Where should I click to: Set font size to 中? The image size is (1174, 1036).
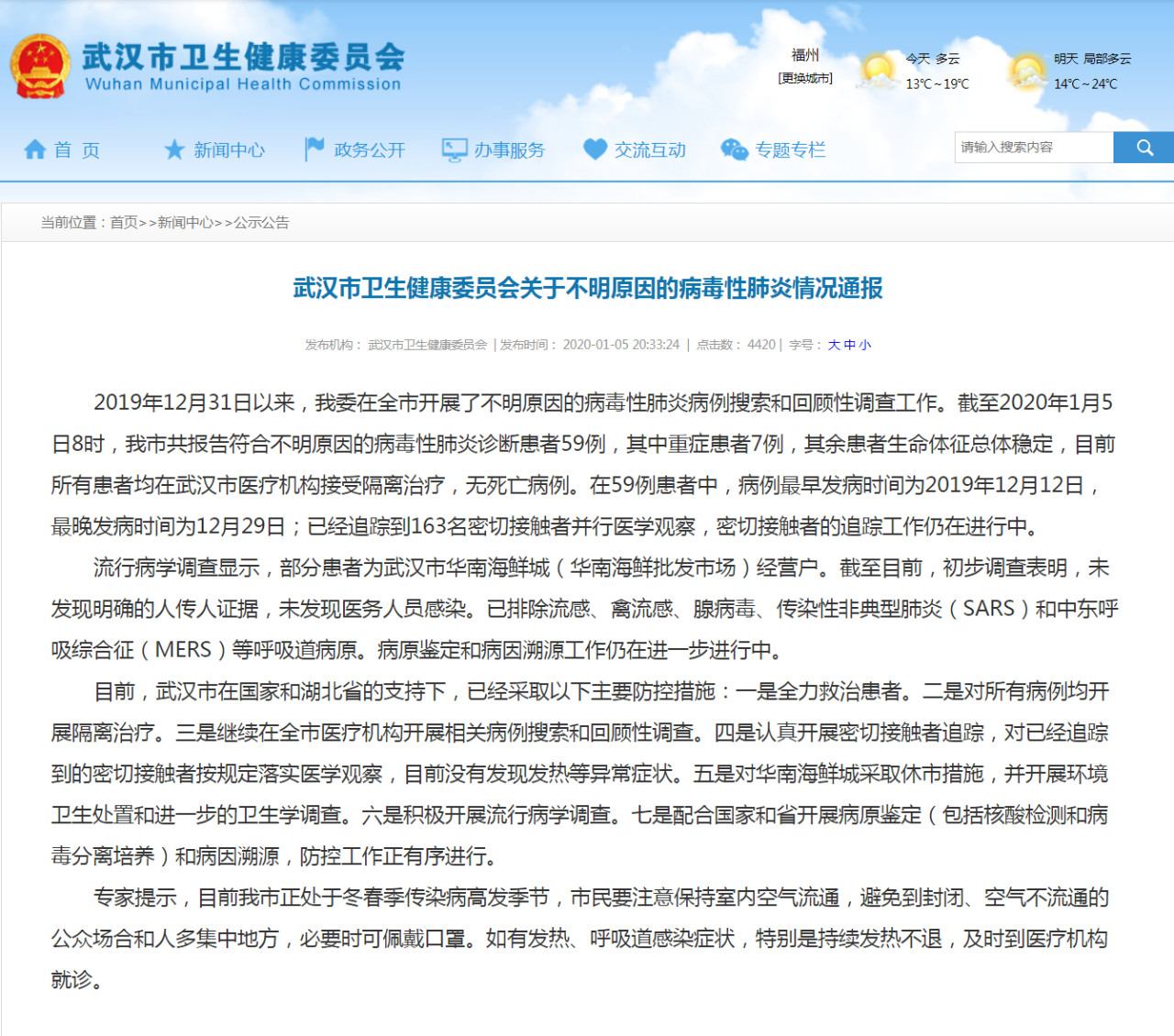coord(849,345)
